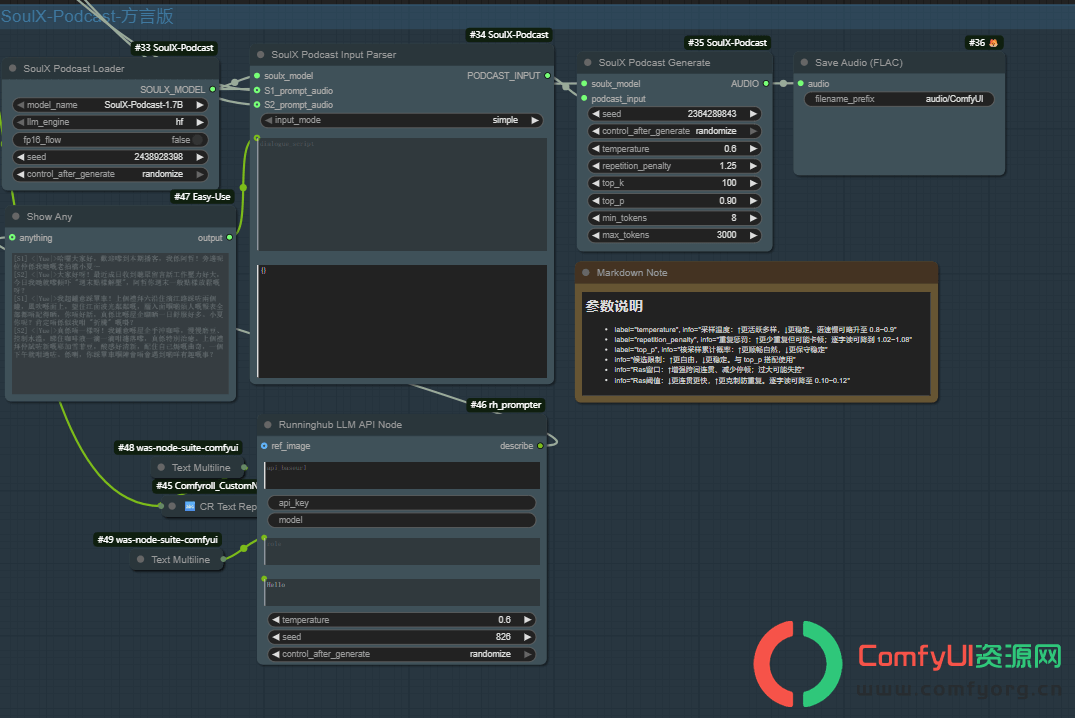Open the input_mode dropdown

[402, 120]
